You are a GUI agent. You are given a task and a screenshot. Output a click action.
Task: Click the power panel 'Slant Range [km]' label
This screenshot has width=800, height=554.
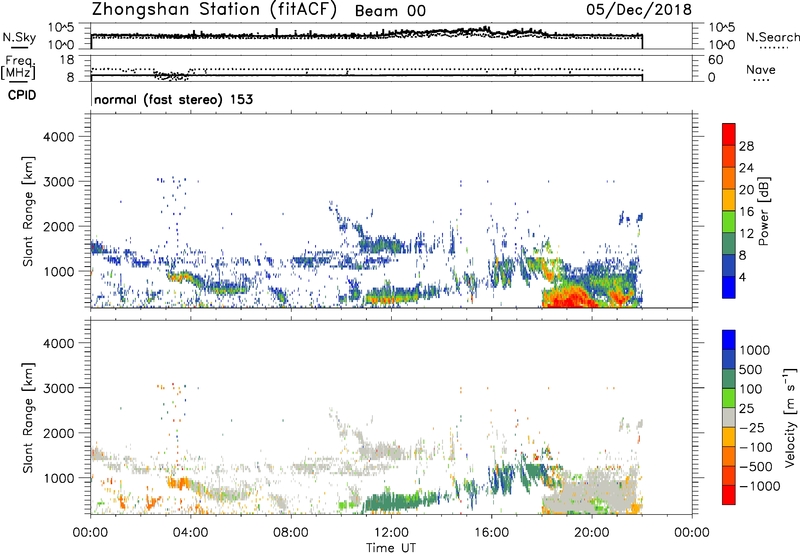point(28,211)
